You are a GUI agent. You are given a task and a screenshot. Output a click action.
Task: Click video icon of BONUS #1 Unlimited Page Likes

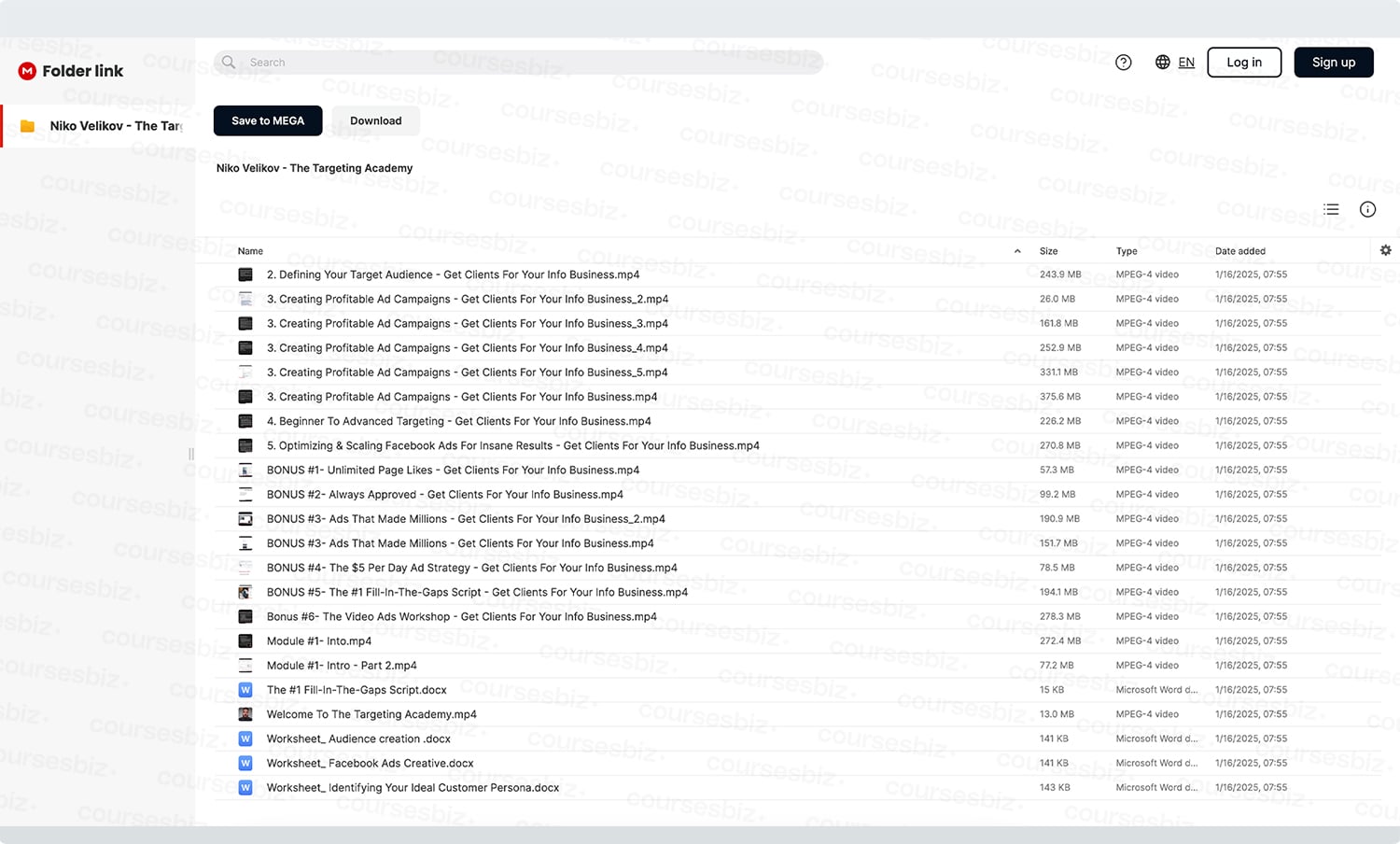click(245, 470)
